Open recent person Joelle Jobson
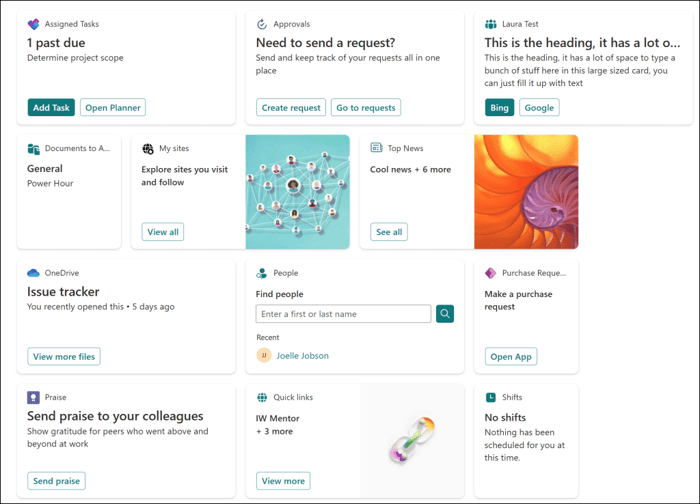The width and height of the screenshot is (700, 504). click(302, 355)
